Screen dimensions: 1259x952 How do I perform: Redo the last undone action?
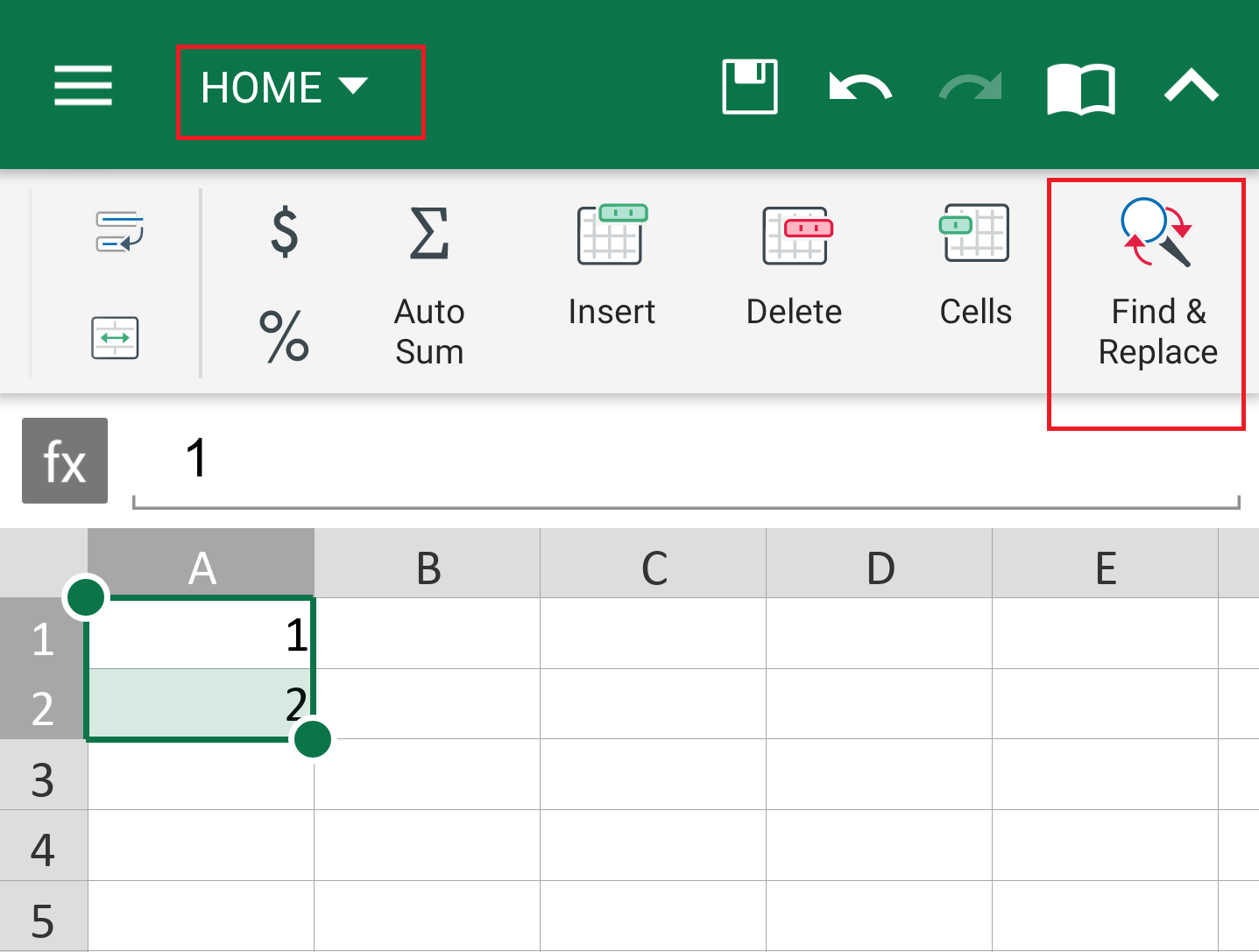[x=971, y=87]
